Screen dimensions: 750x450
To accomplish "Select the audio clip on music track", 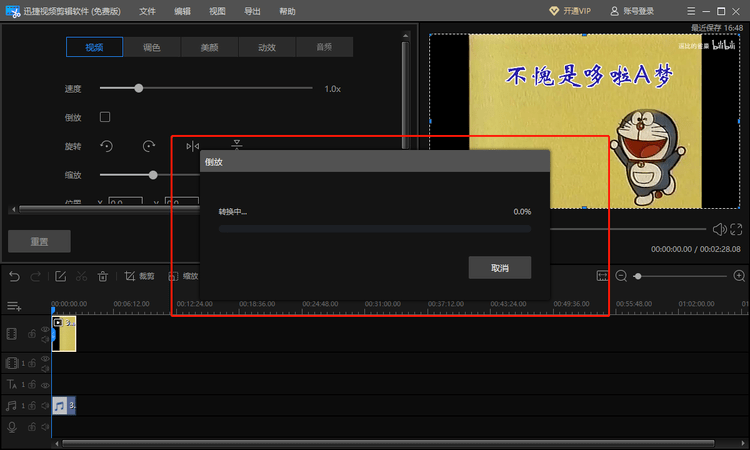I will tap(63, 406).
